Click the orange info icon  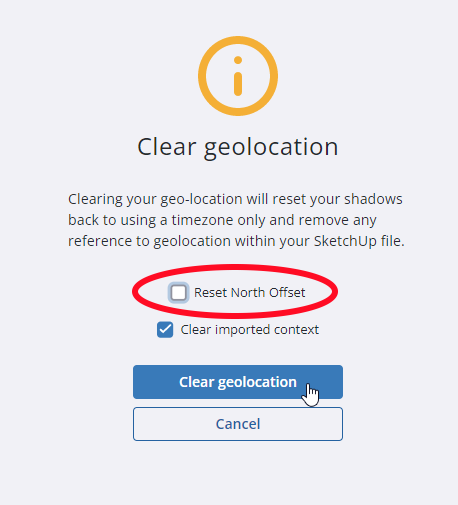238,76
